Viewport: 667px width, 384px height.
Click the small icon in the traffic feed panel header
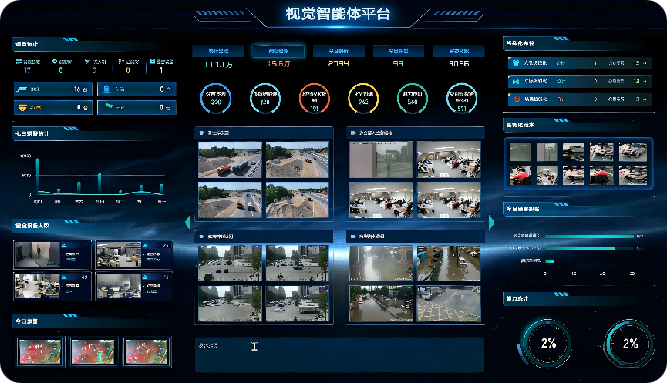(202, 236)
